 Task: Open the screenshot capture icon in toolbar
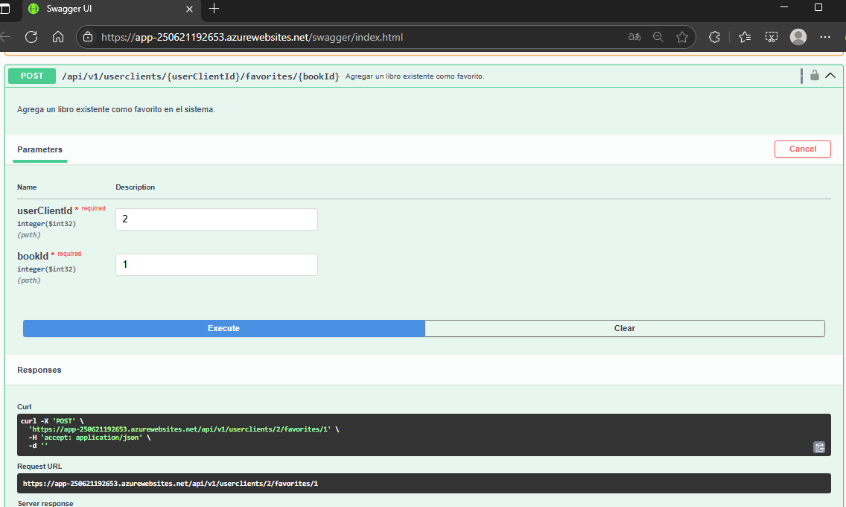tap(772, 37)
